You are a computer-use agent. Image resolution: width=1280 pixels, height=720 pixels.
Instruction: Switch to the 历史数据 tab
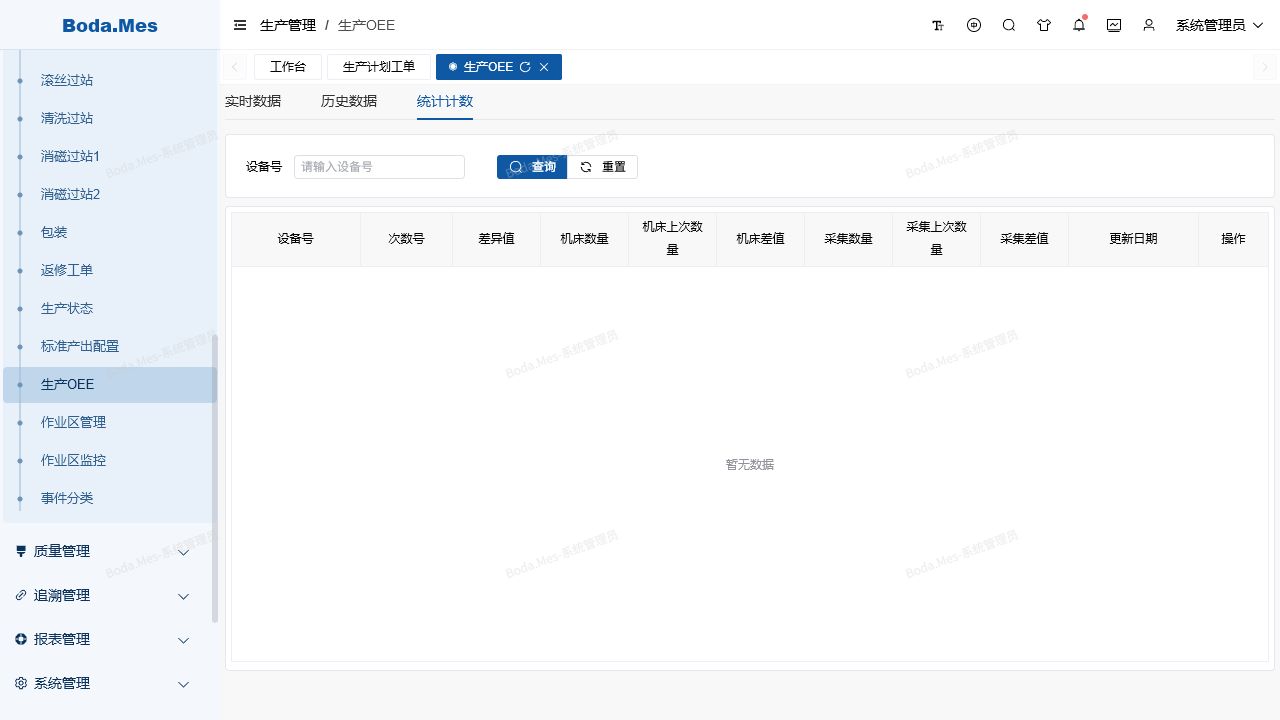349,101
